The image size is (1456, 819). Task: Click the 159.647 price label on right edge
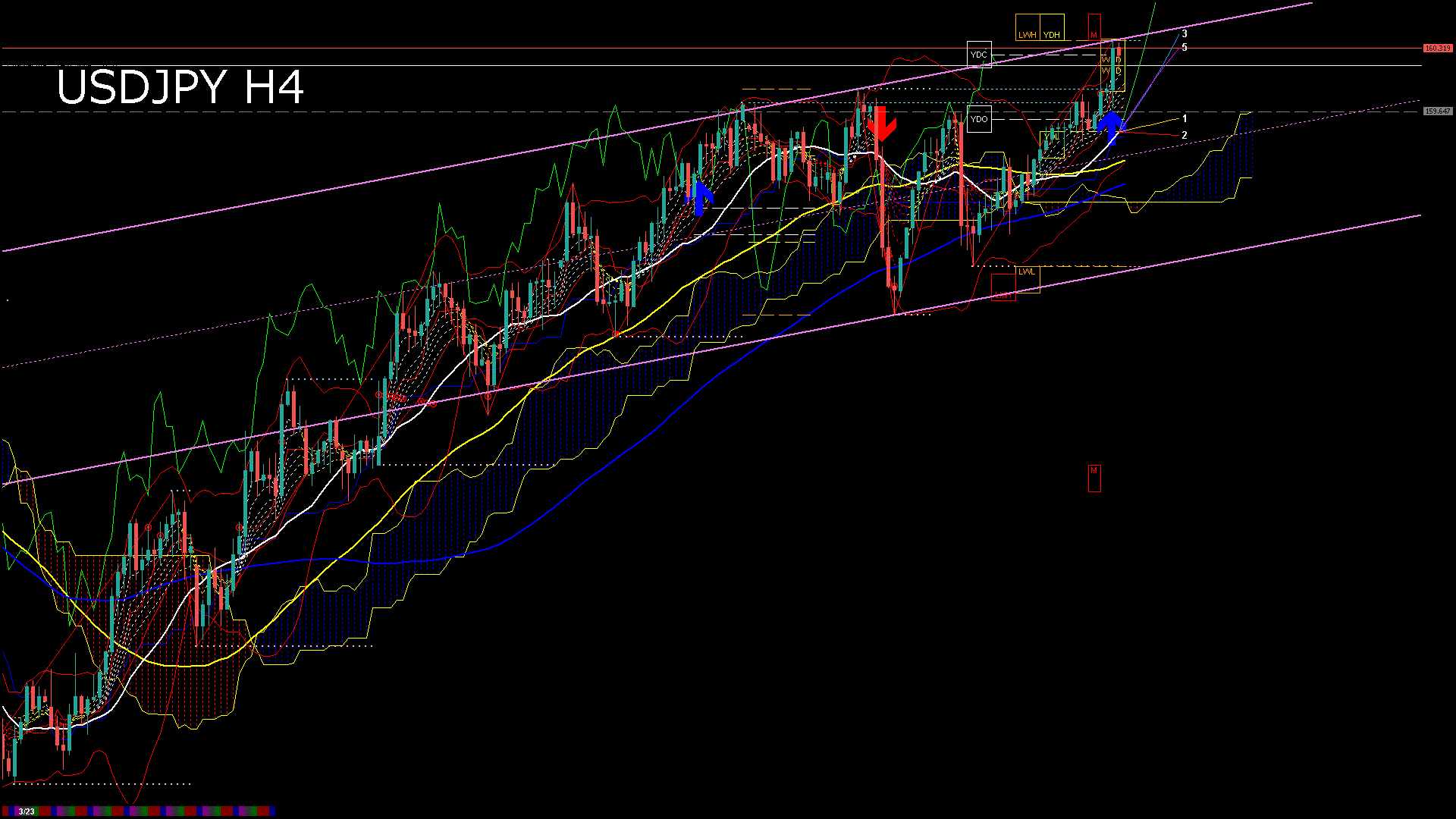(1436, 110)
